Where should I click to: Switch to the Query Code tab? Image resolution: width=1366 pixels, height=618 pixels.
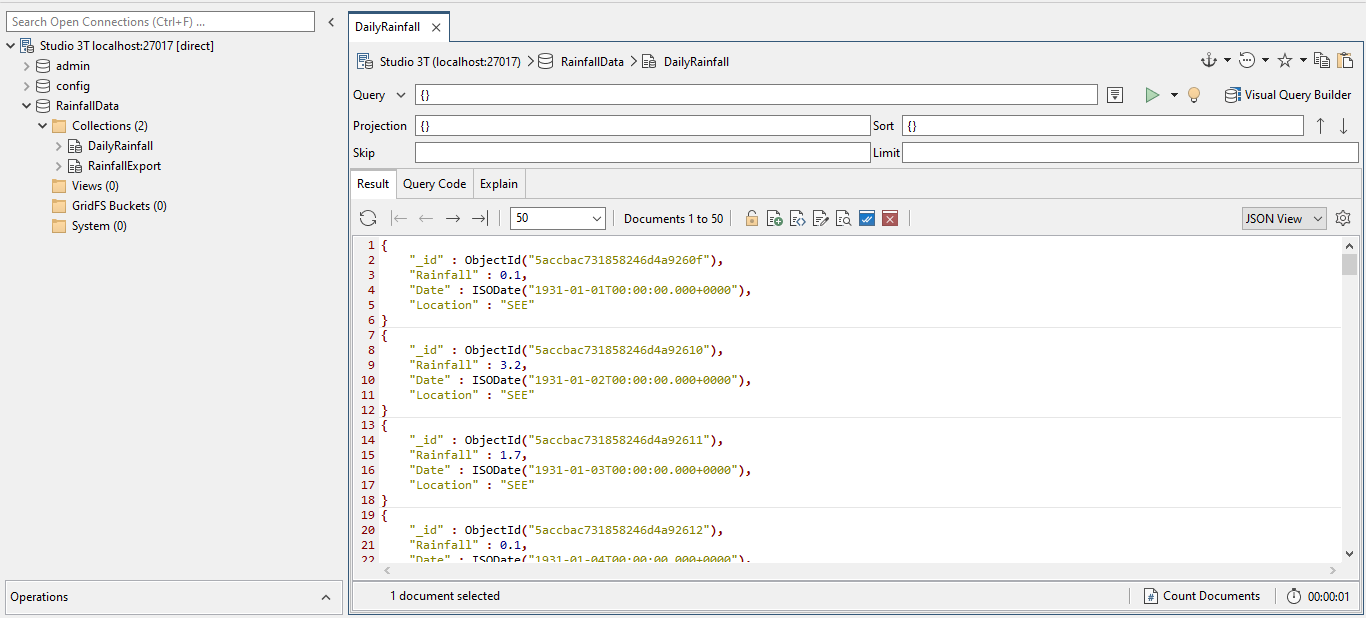(434, 184)
